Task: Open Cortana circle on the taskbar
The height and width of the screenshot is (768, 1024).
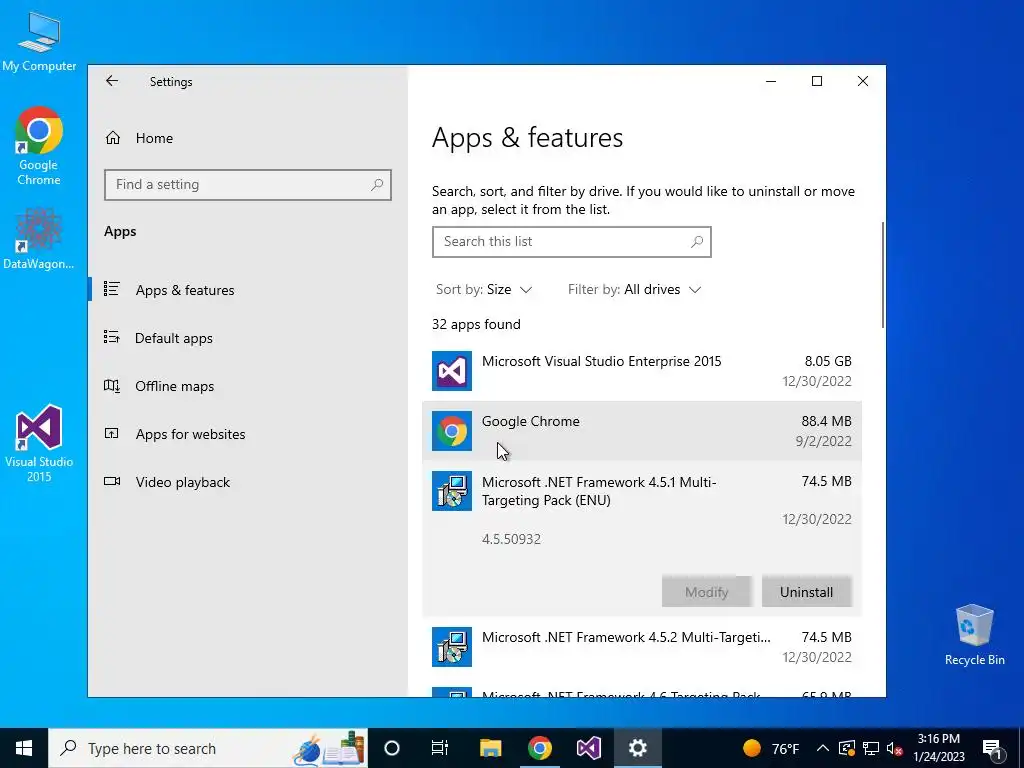Action: (x=392, y=748)
